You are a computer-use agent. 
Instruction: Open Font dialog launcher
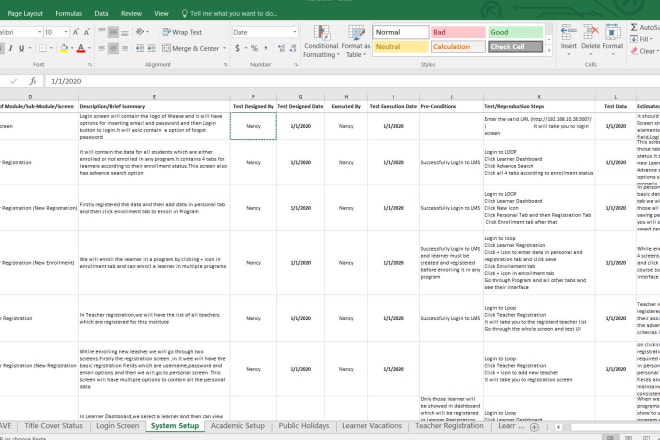point(90,65)
